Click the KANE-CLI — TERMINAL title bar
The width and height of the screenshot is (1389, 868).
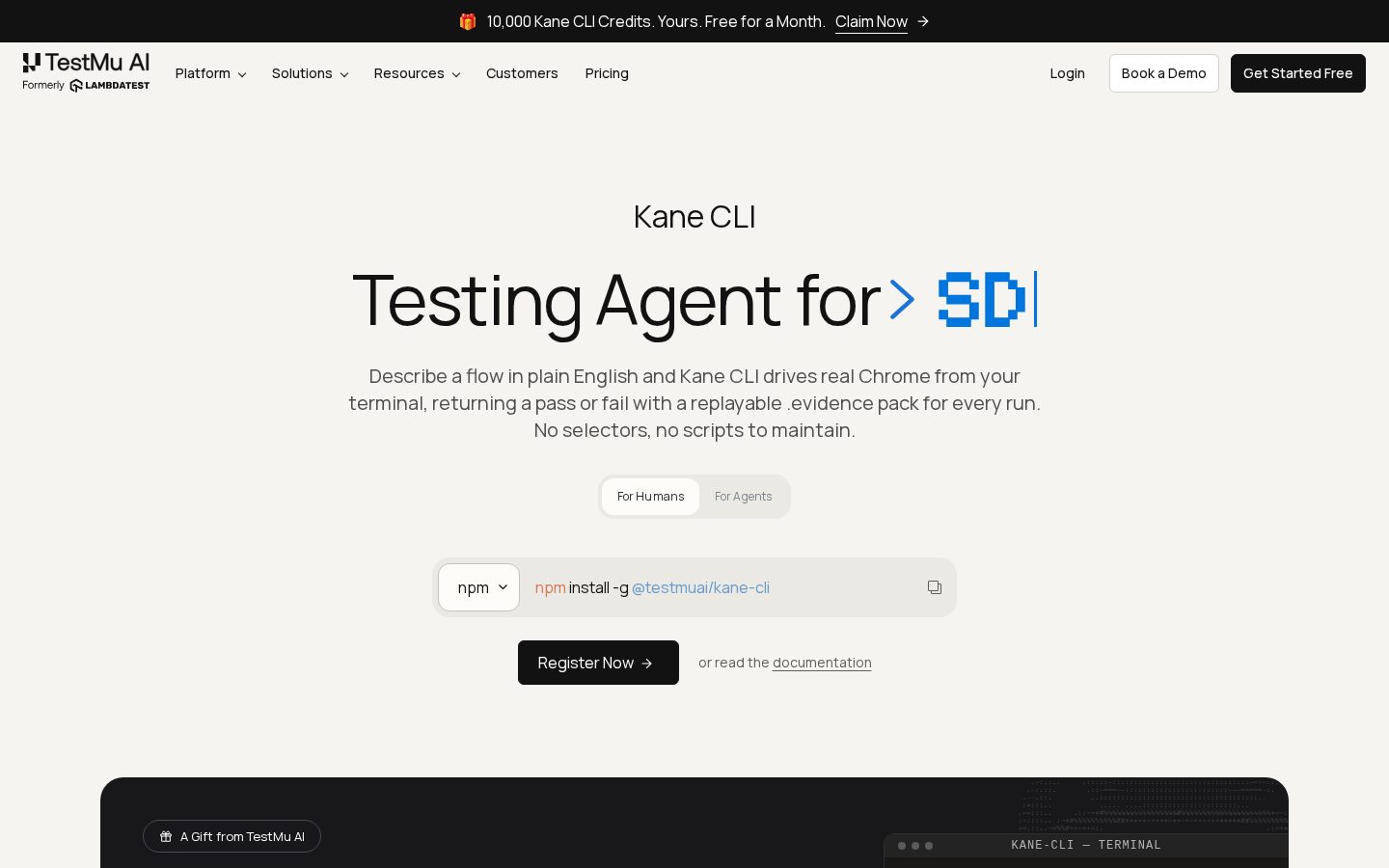coord(1086,845)
